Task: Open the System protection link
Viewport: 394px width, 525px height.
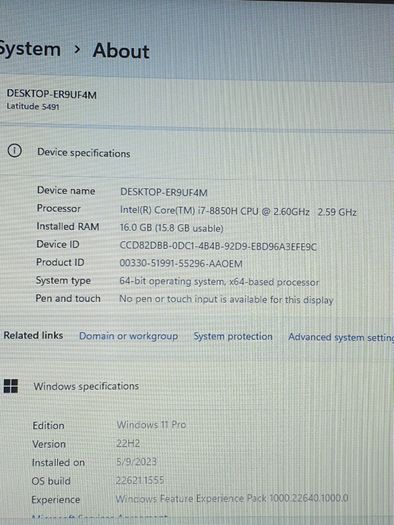Action: point(233,336)
